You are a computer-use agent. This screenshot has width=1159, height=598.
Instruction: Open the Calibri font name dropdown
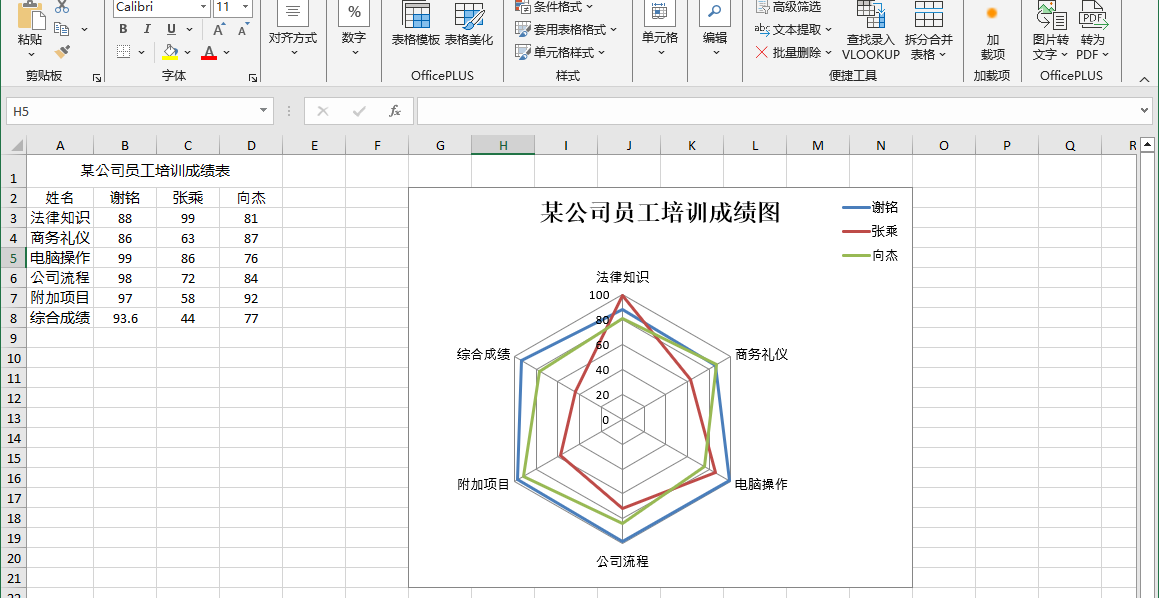202,8
